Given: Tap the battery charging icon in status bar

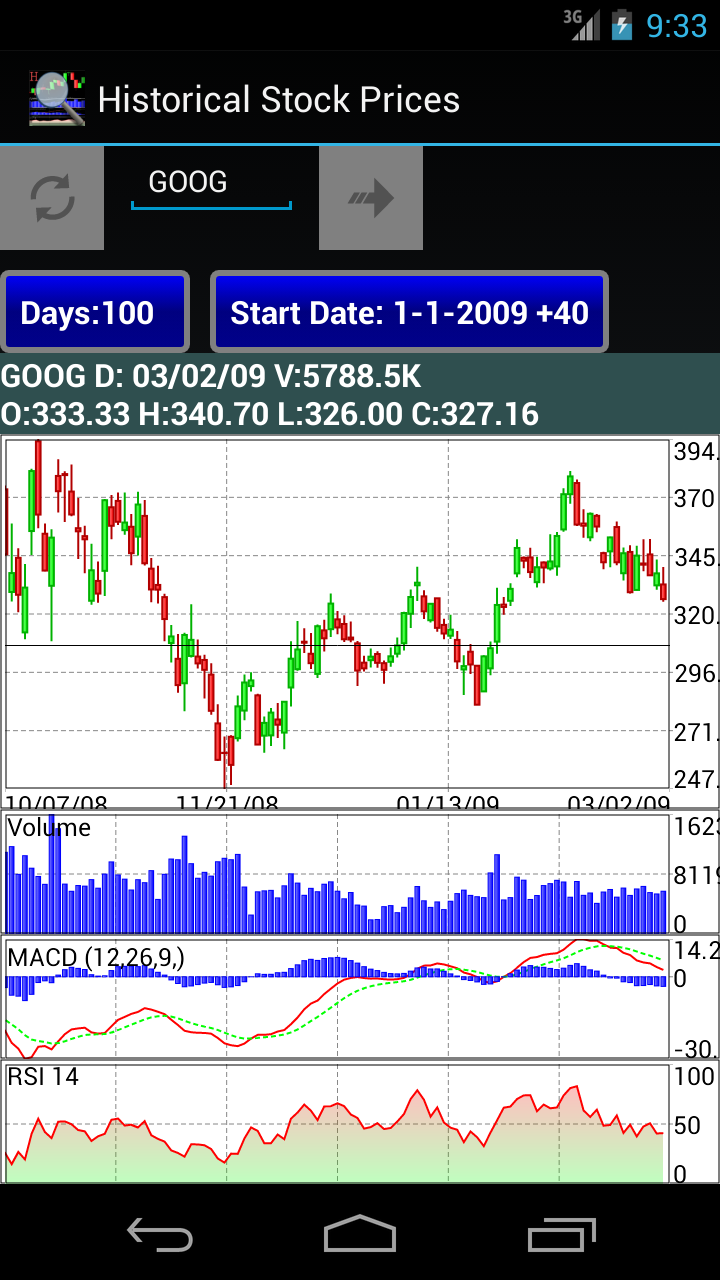Looking at the screenshot, I should coord(622,24).
